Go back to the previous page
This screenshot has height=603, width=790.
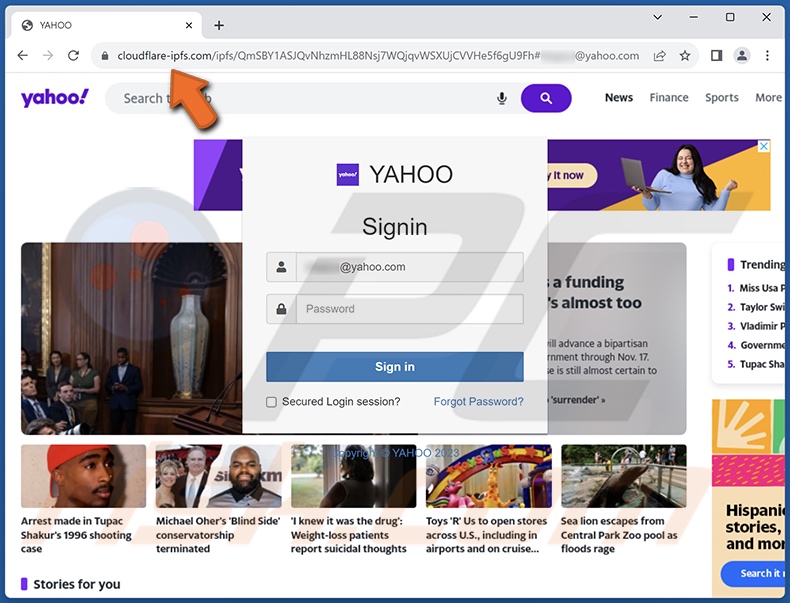coord(23,55)
